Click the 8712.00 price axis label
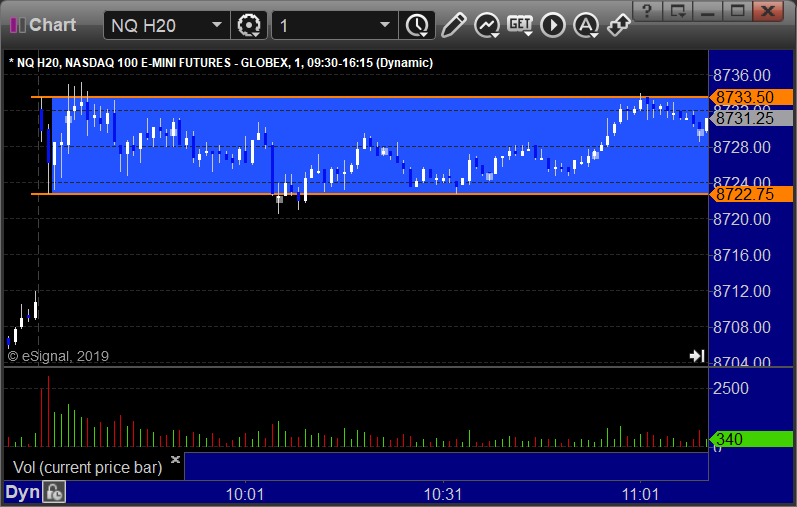Screen dimensions: 797x507 742,291
